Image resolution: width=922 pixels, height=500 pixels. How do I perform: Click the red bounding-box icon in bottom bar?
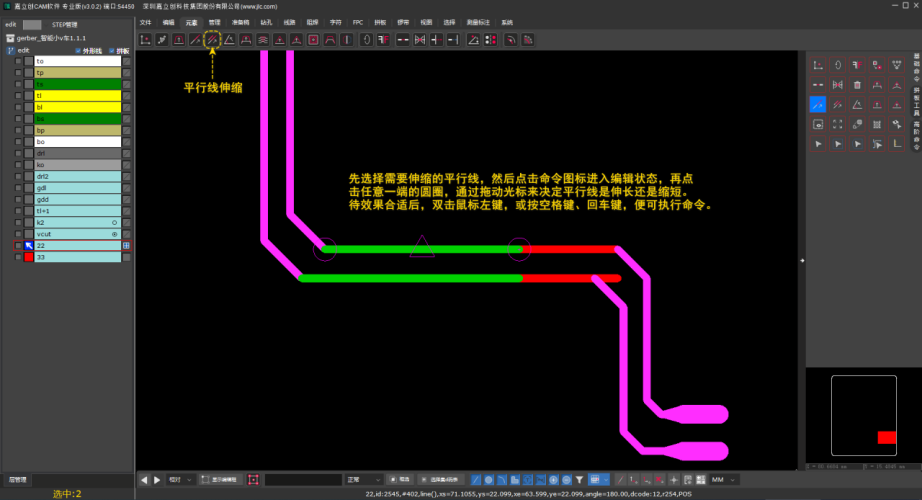tap(253, 480)
